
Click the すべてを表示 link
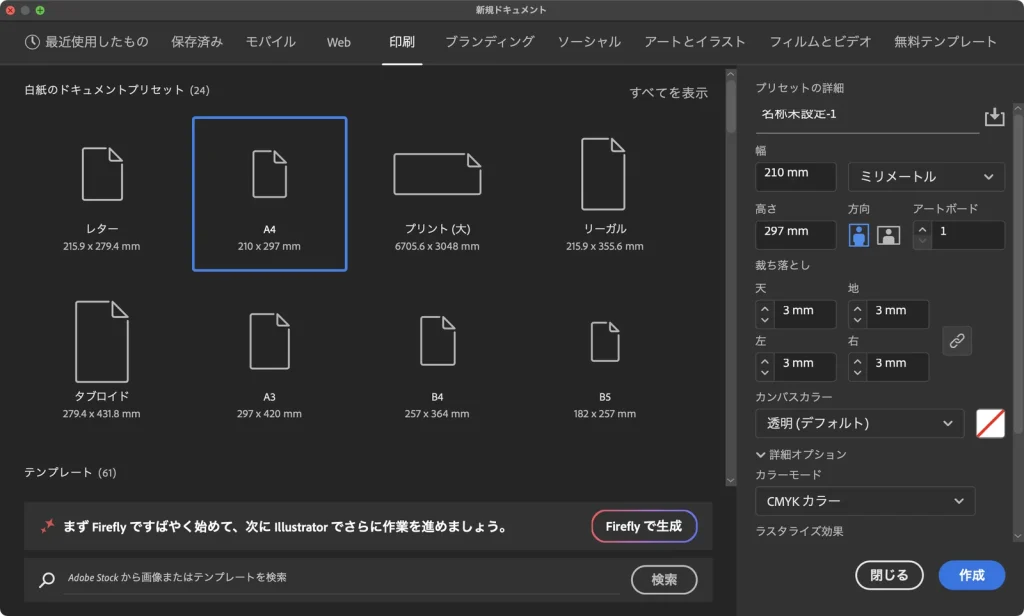point(669,93)
